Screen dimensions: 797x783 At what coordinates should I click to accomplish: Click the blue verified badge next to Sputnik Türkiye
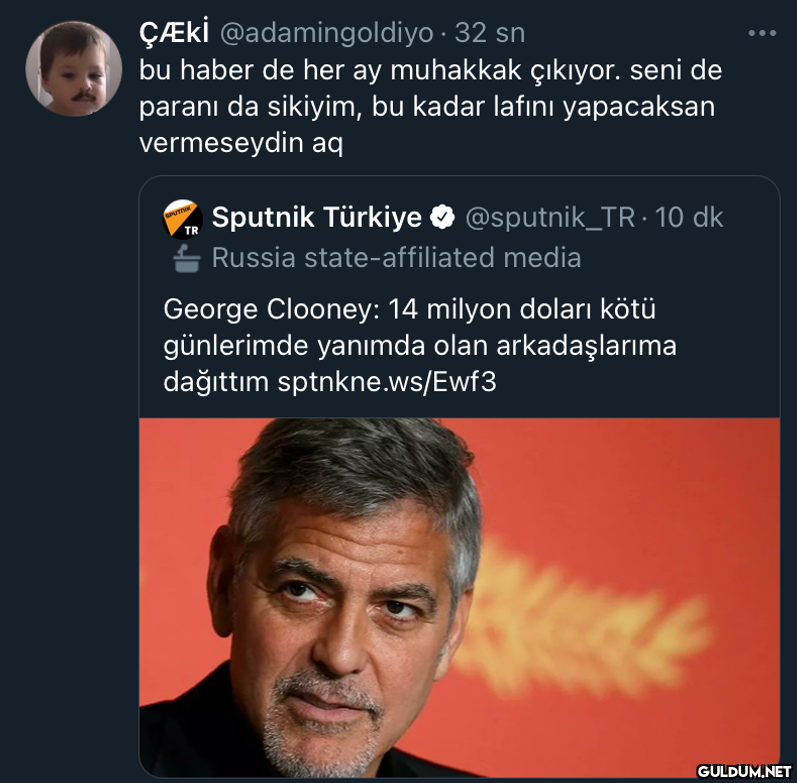pyautogui.click(x=442, y=217)
